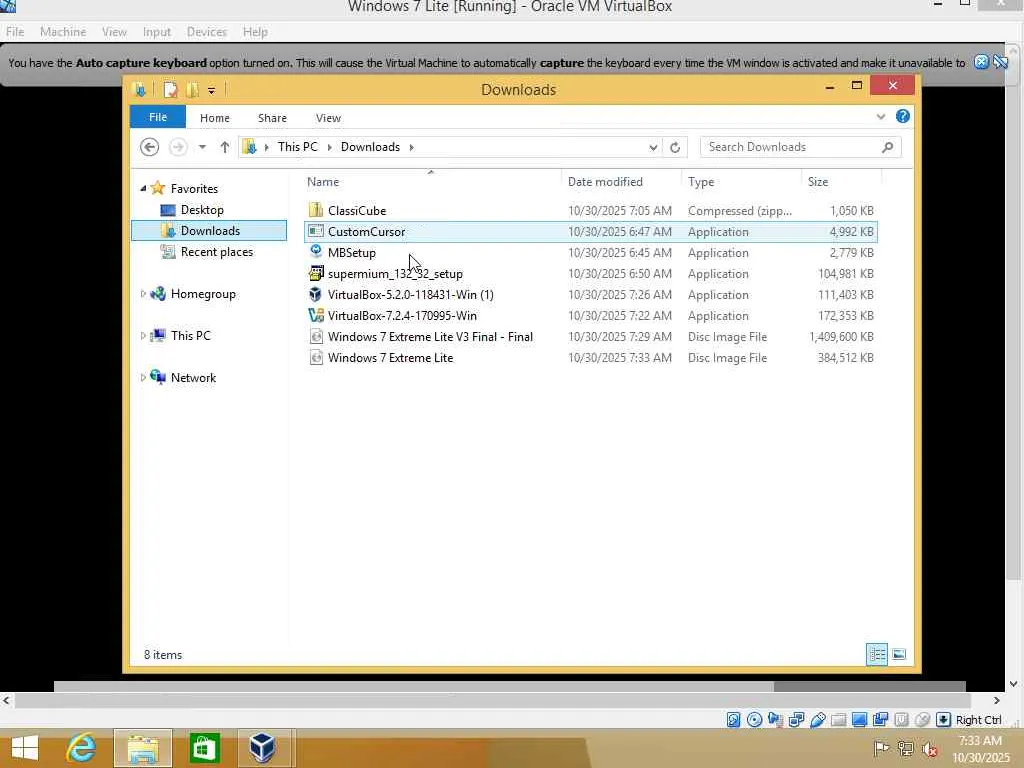Viewport: 1024px width, 768px height.
Task: Go back in Explorer navigation
Action: point(150,147)
